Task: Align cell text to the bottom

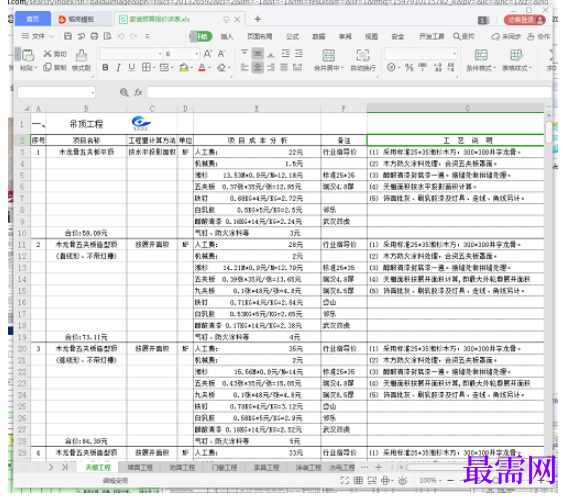Action: 271,54
